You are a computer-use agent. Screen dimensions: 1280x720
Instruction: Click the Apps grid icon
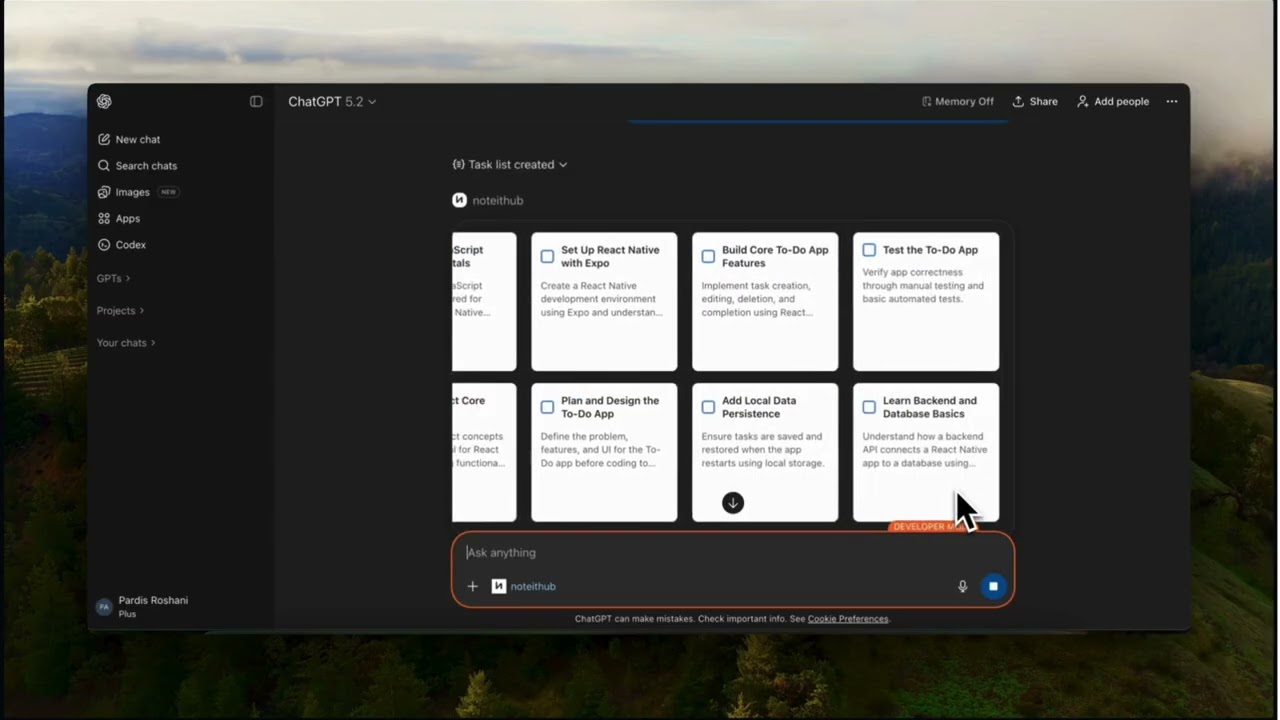click(104, 218)
